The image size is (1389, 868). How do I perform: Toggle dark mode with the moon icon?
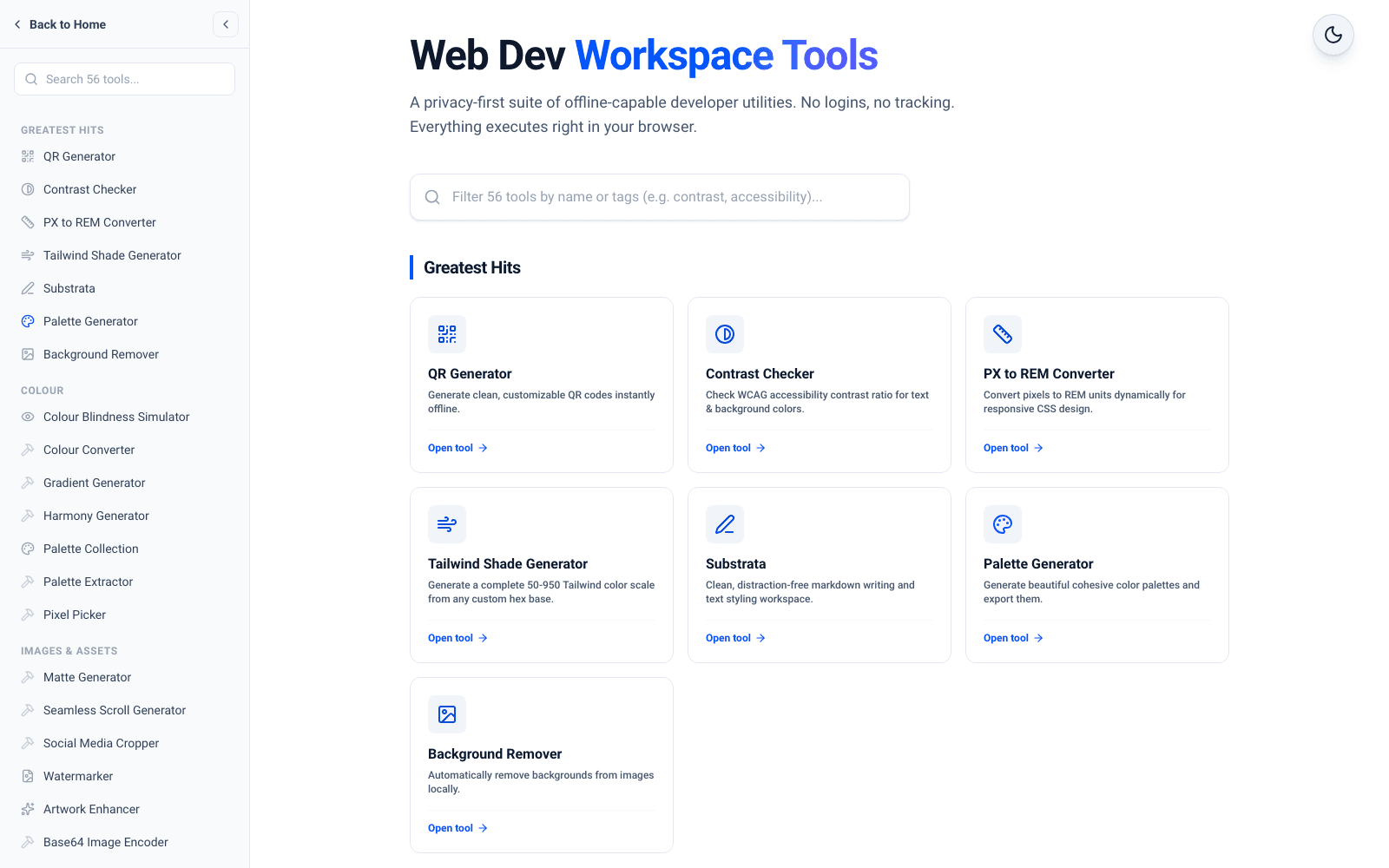pos(1333,35)
